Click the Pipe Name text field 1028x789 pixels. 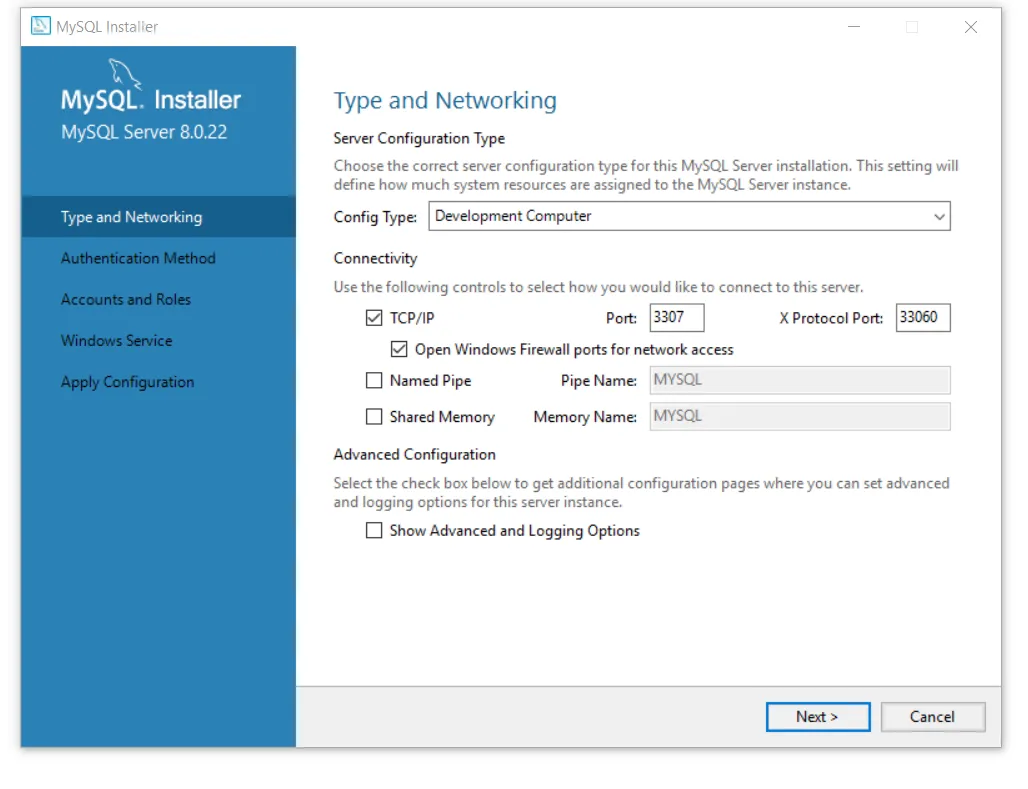(x=800, y=380)
